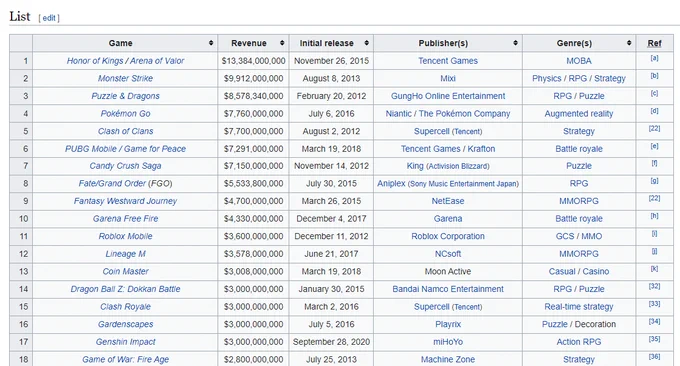Open PUBG Mobile game link
Screen dimensions: 680x366
tap(91, 149)
